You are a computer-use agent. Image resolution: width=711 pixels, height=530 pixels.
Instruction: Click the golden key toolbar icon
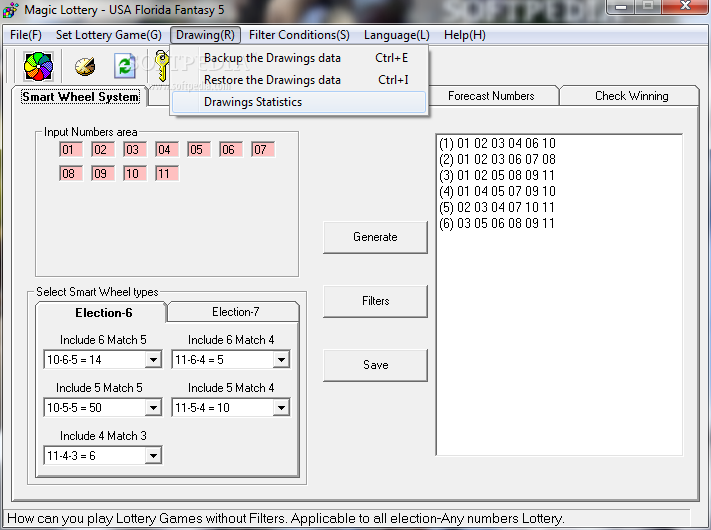point(161,66)
